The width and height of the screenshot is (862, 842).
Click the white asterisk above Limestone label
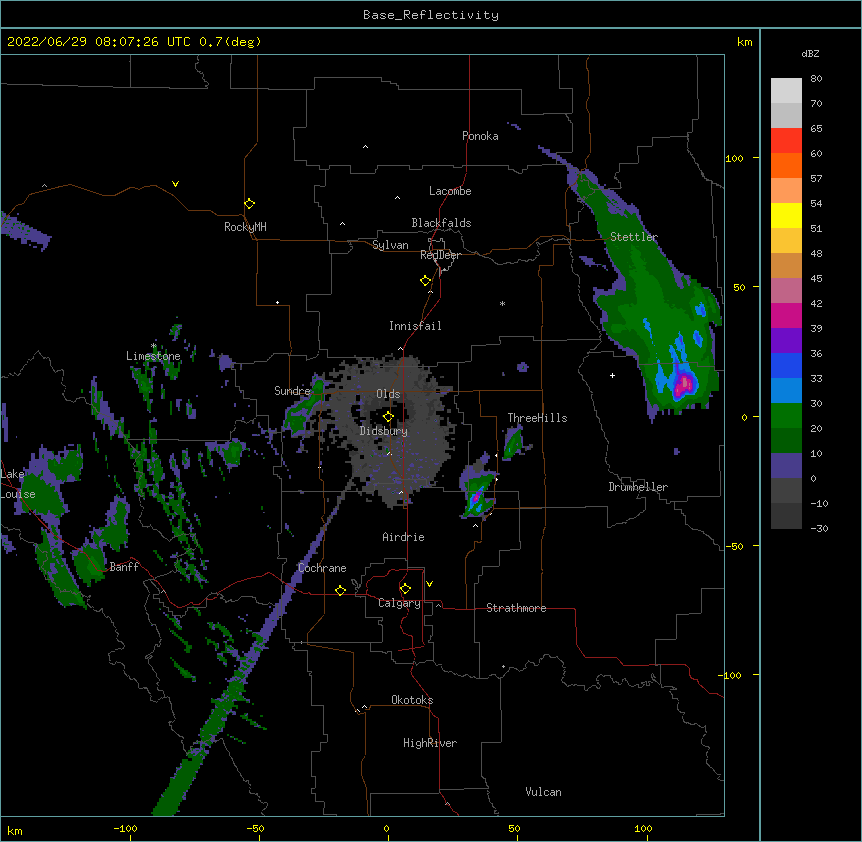coord(154,346)
